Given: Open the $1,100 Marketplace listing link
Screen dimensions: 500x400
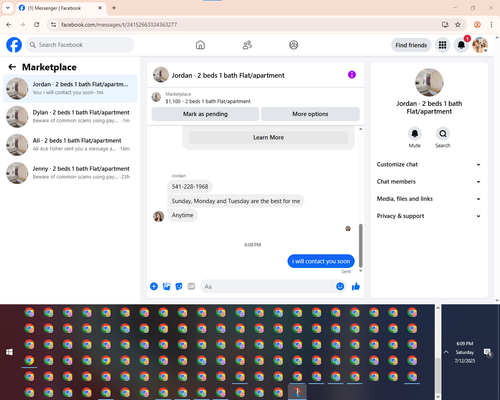Looking at the screenshot, I should click(208, 101).
